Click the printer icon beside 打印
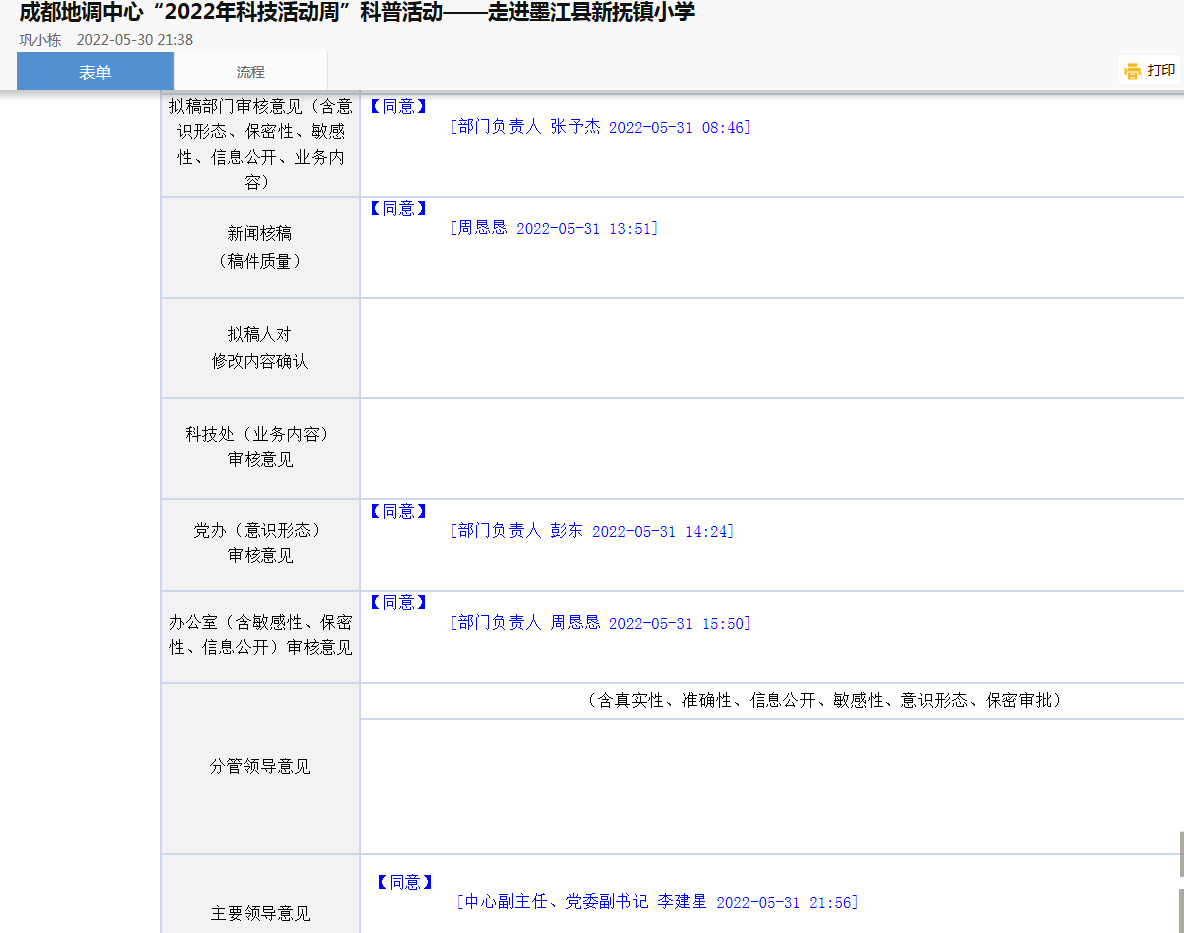This screenshot has width=1184, height=933. (1132, 71)
